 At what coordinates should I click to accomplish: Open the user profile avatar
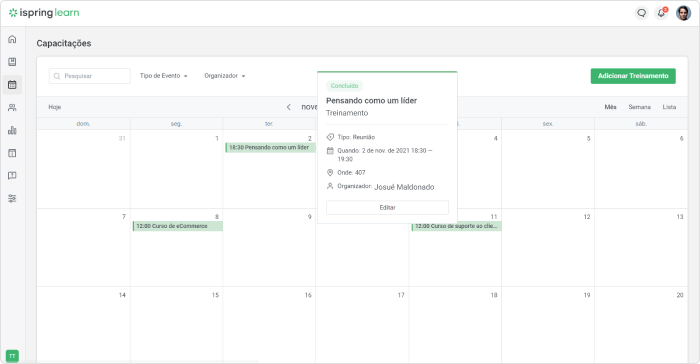(x=683, y=13)
